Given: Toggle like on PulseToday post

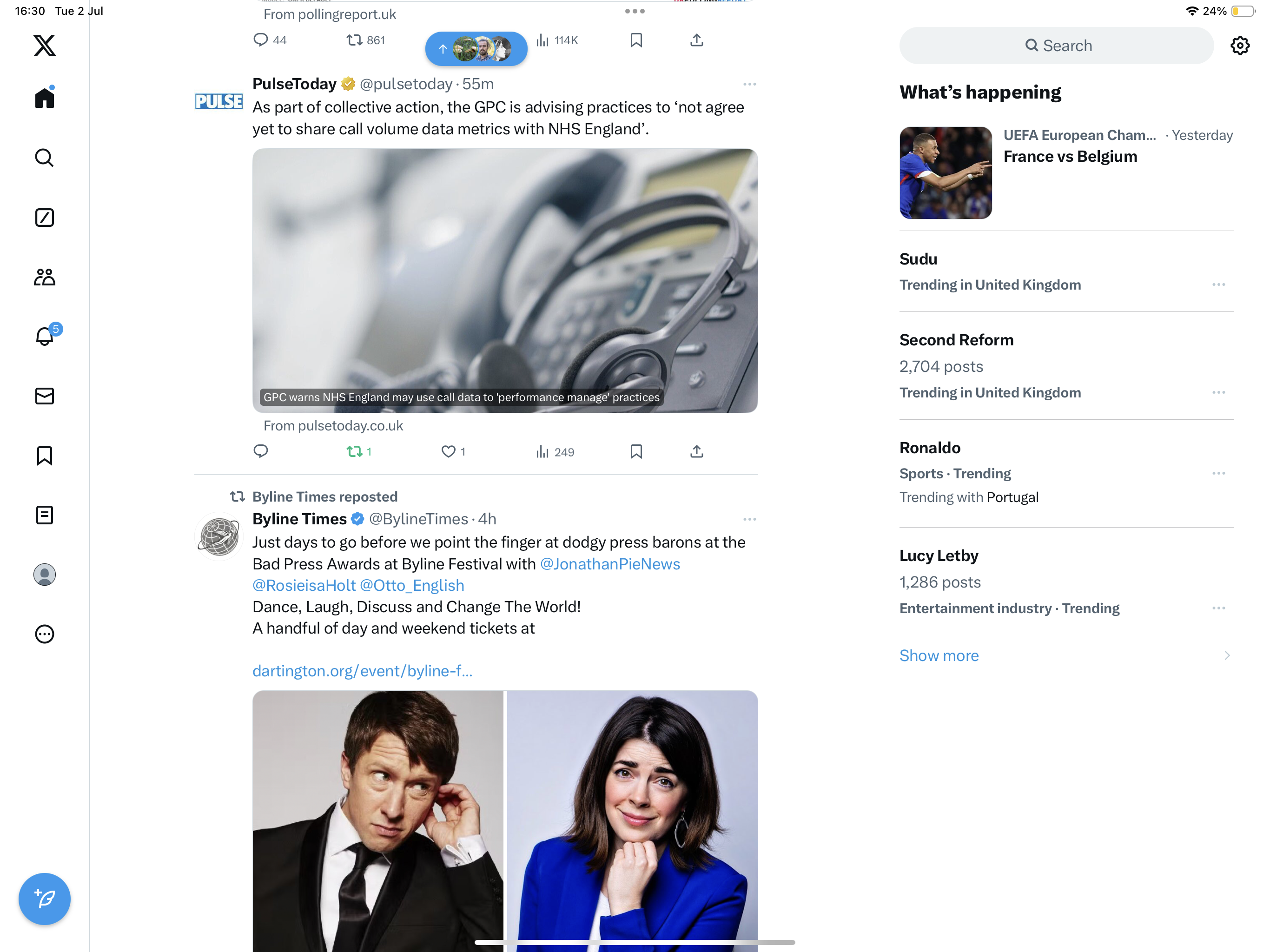Looking at the screenshot, I should coord(449,452).
